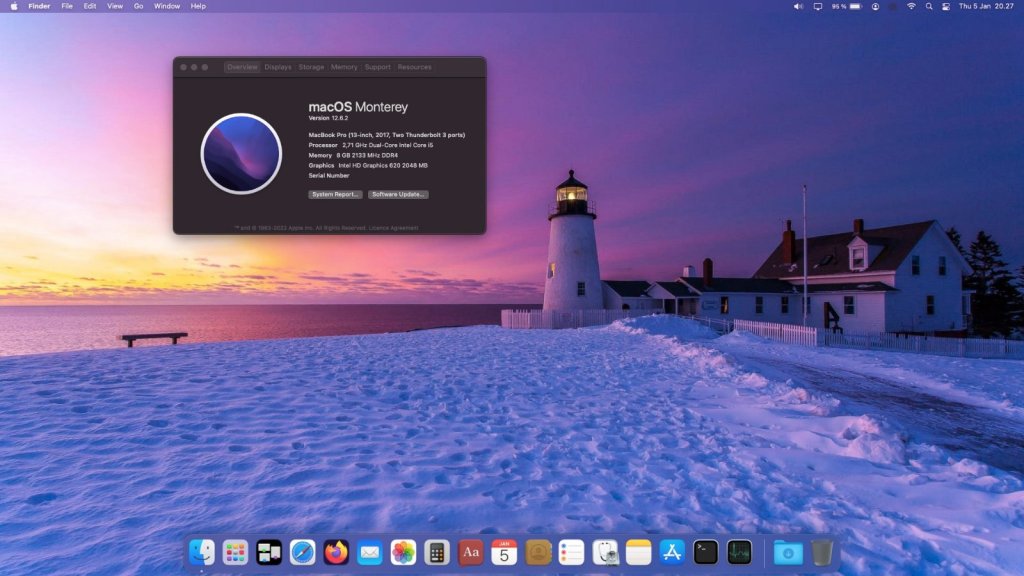This screenshot has width=1024, height=576.
Task: Open Activity Monitor in the dock
Action: click(739, 552)
